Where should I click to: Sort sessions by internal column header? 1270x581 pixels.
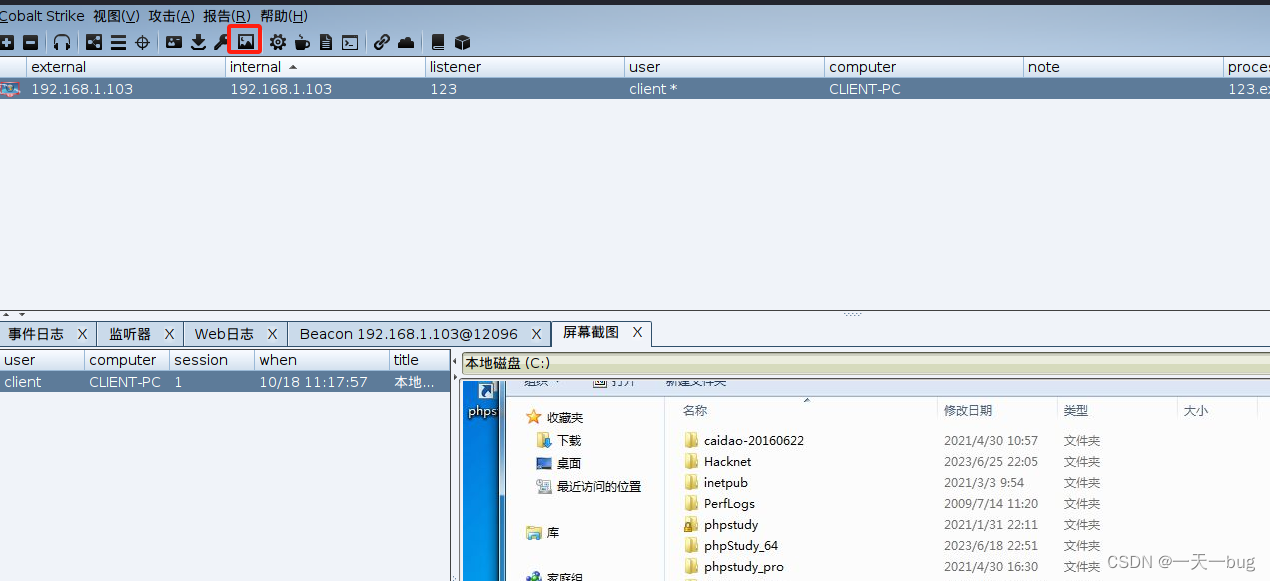coord(325,67)
